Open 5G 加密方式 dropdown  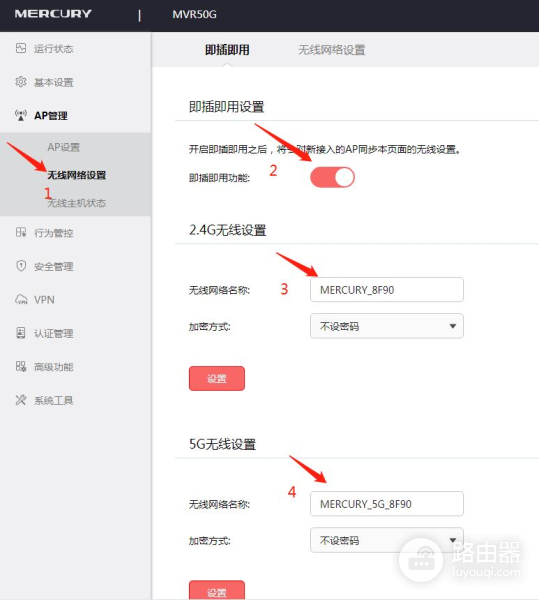pos(387,540)
